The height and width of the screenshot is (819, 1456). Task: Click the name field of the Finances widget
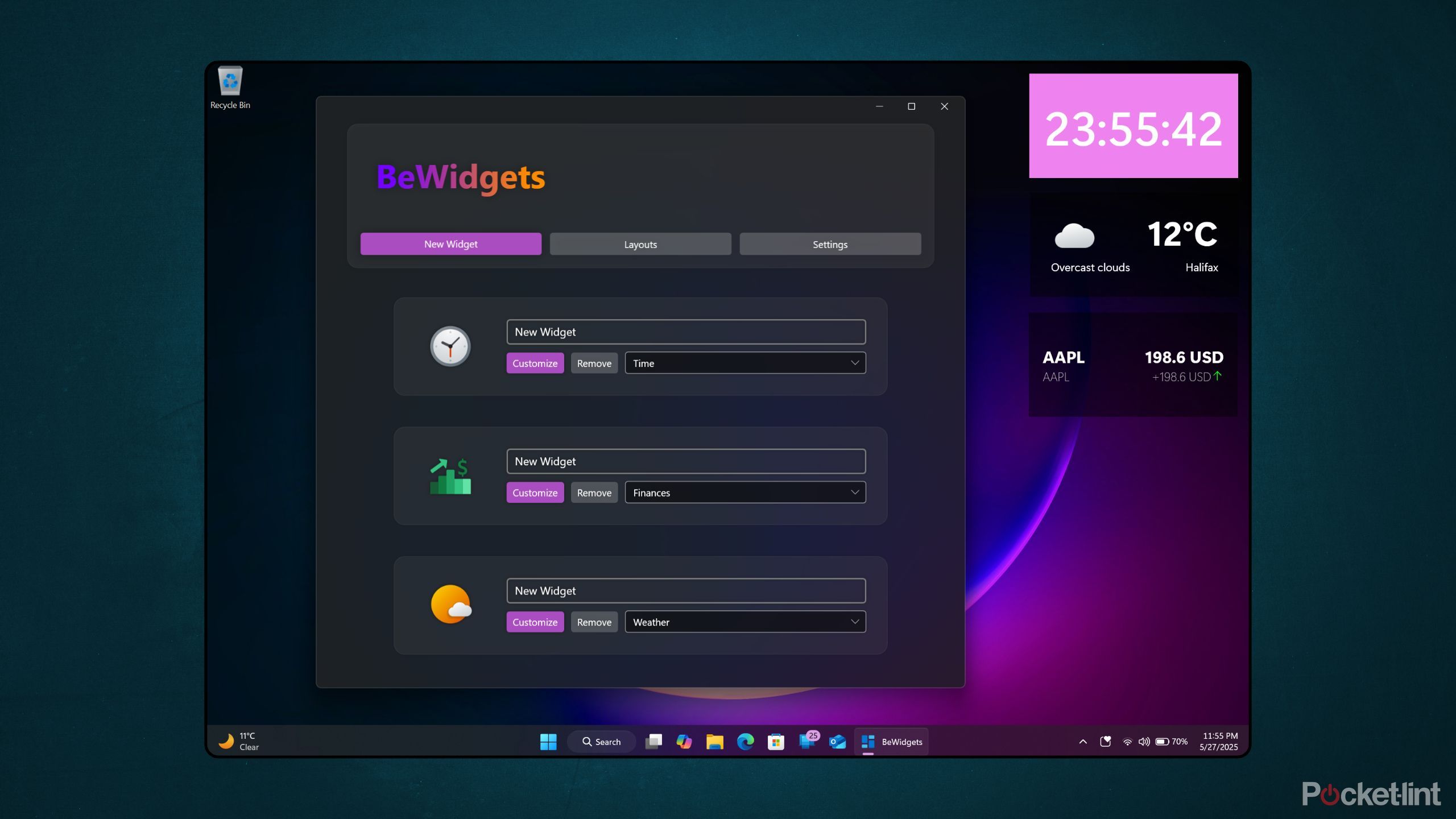click(686, 461)
